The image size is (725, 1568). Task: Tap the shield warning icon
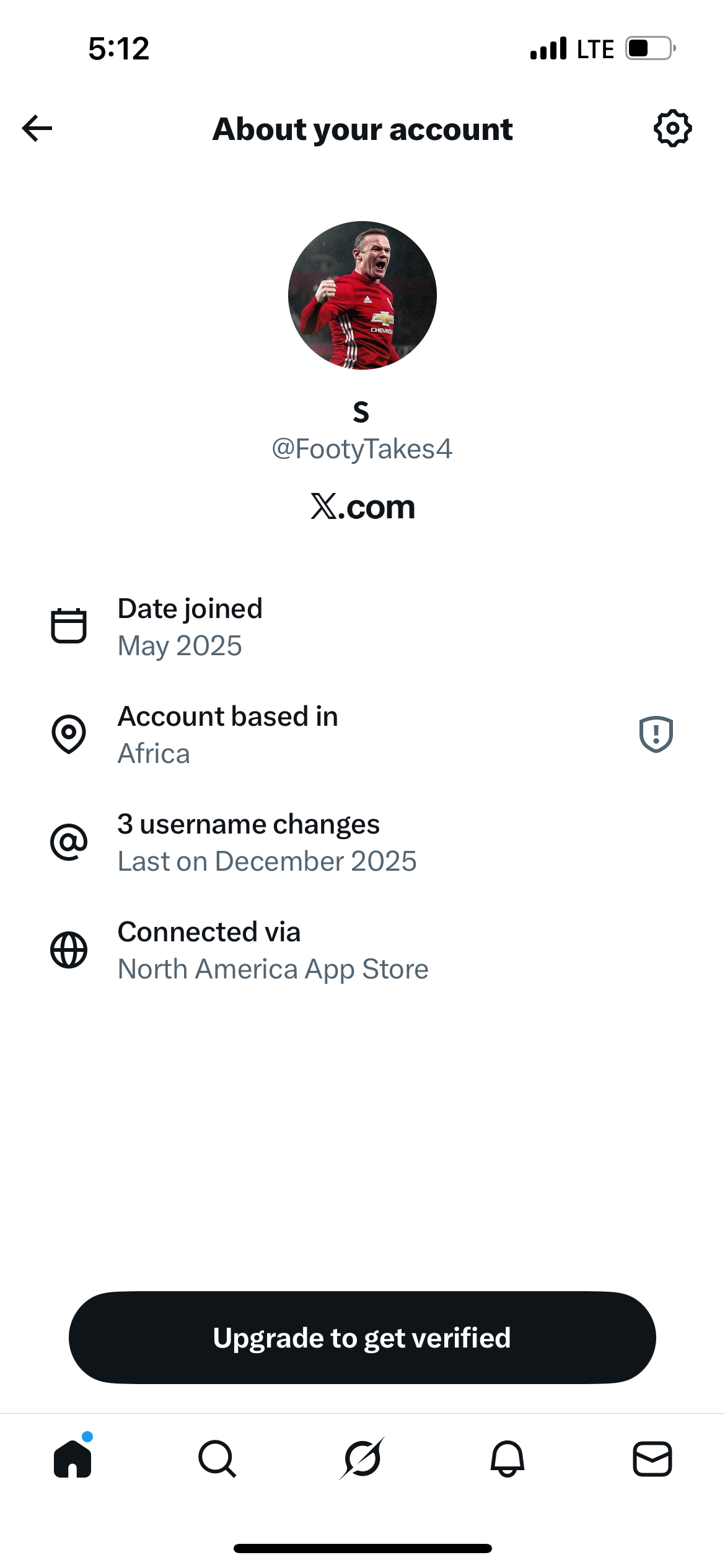pos(656,734)
